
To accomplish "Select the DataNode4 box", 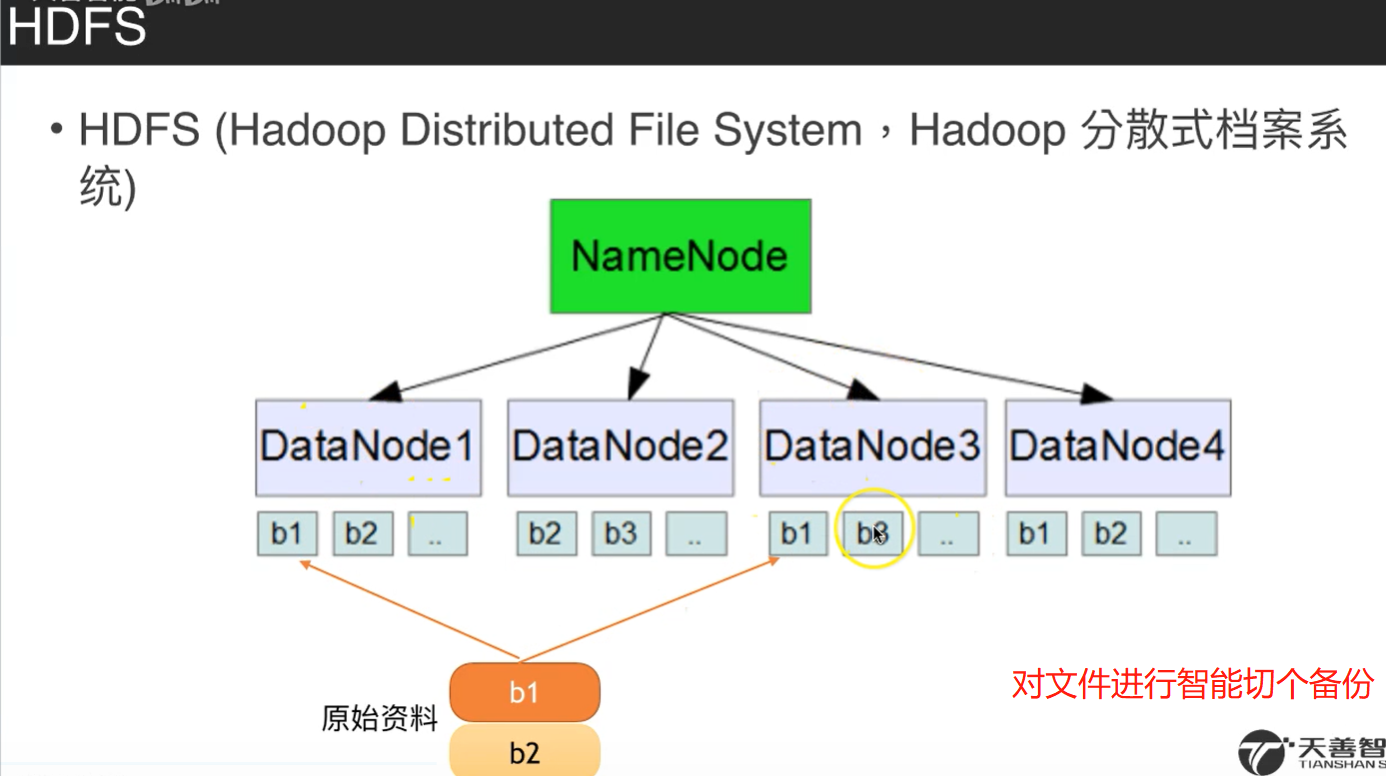I will coord(1118,448).
